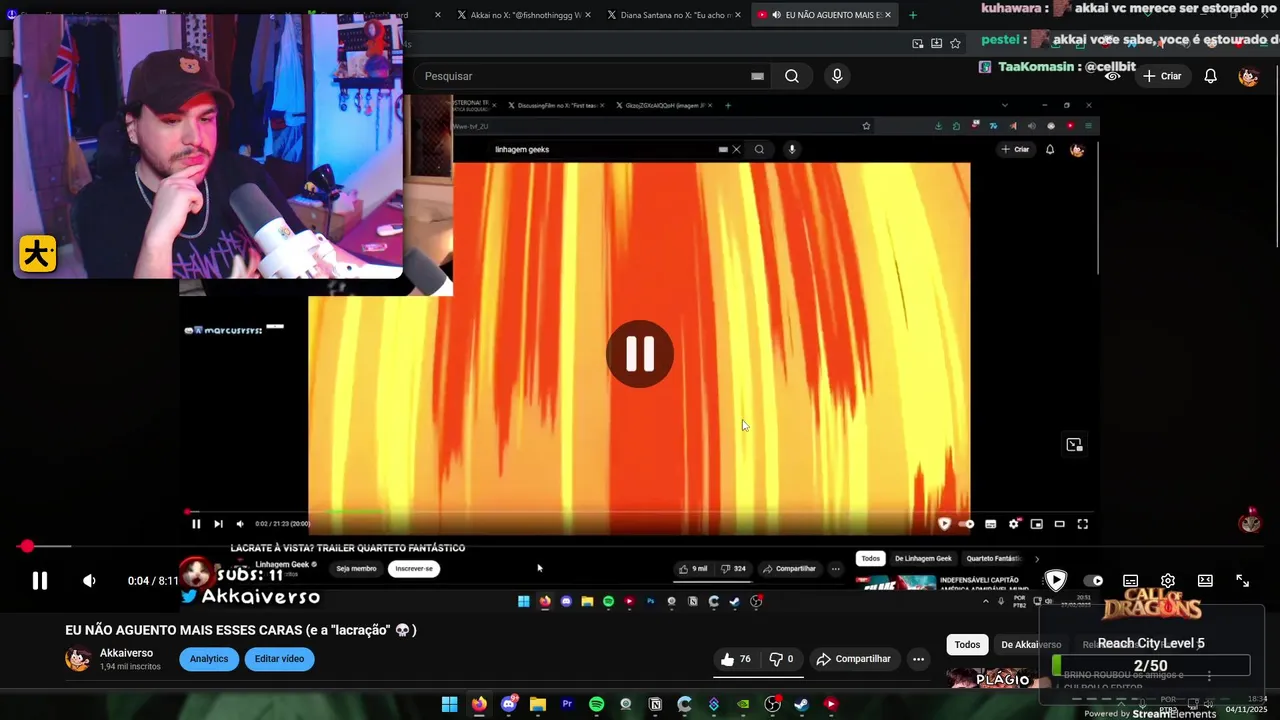Click the large center pause overlay
1280x720 pixels.
tap(640, 354)
